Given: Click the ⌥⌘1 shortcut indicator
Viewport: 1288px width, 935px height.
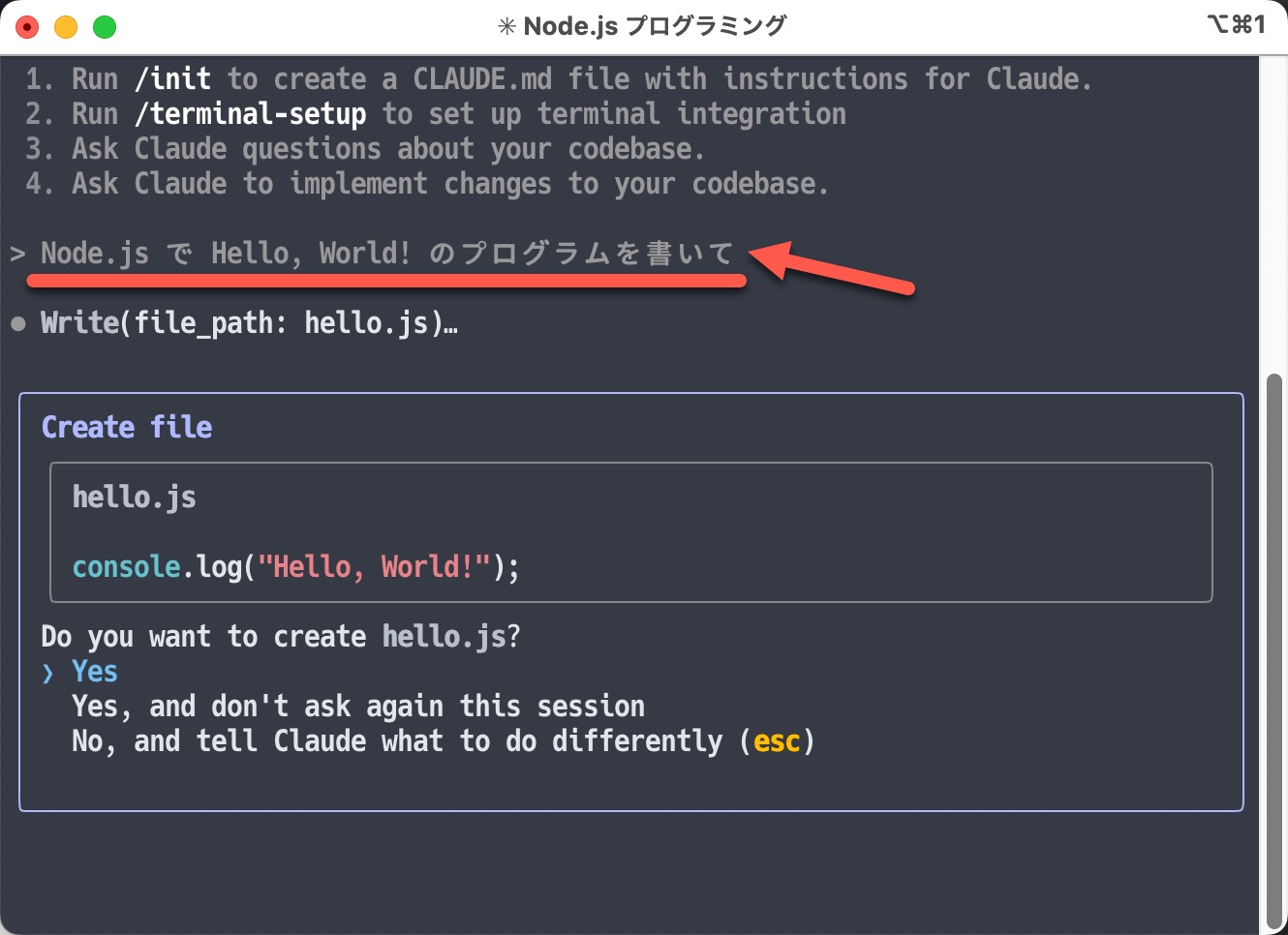Looking at the screenshot, I should pos(1237,24).
